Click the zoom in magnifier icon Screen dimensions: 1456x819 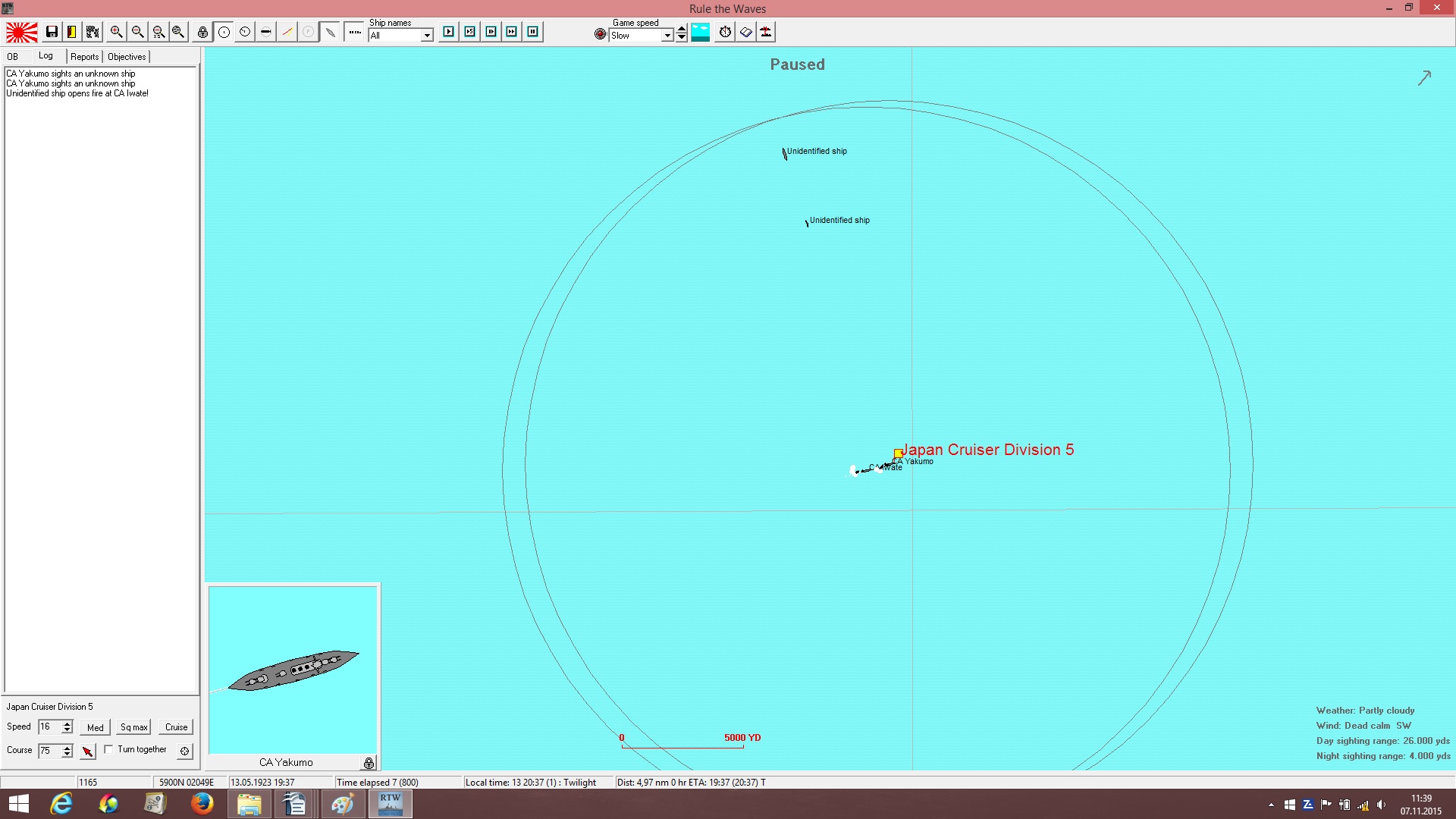(x=116, y=32)
